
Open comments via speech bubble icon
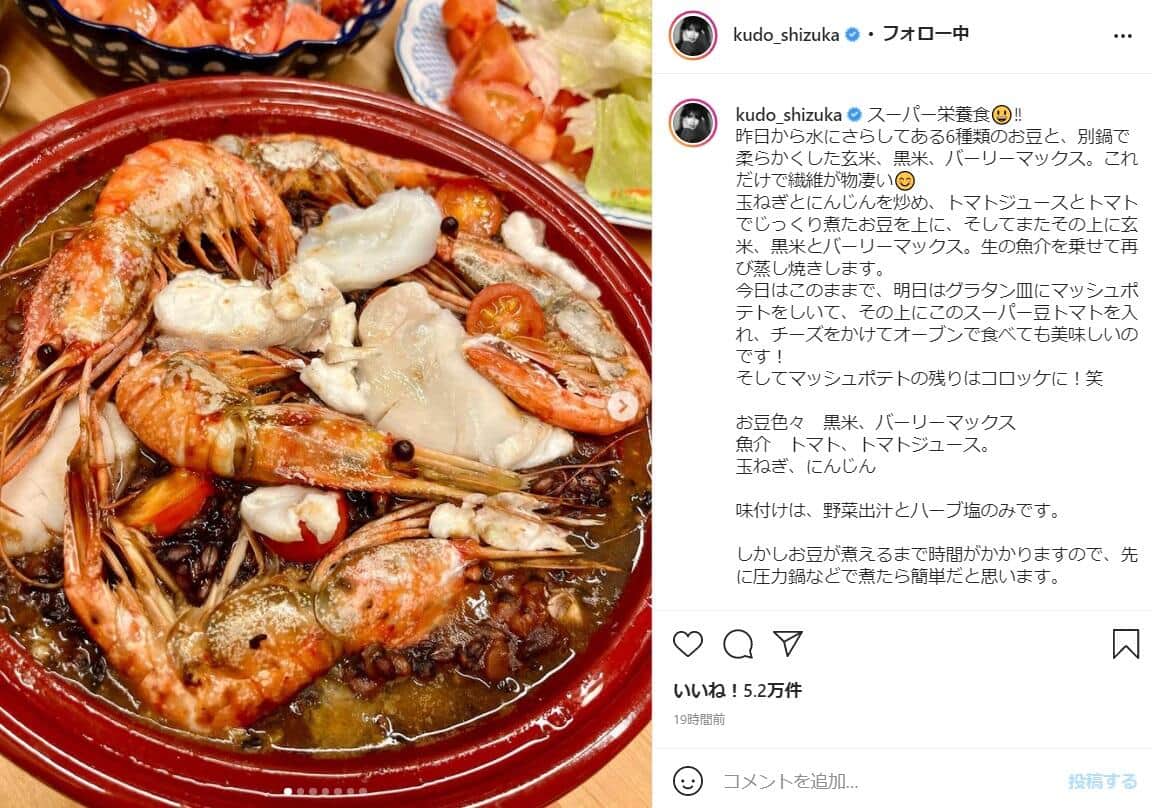tap(738, 644)
